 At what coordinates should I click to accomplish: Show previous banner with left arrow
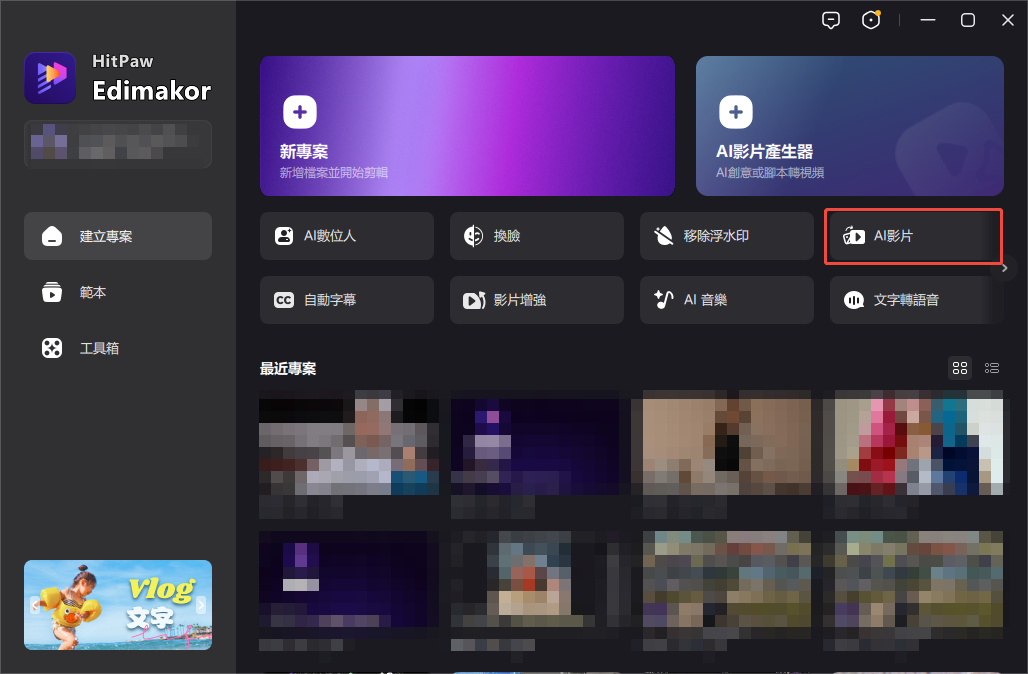point(35,605)
